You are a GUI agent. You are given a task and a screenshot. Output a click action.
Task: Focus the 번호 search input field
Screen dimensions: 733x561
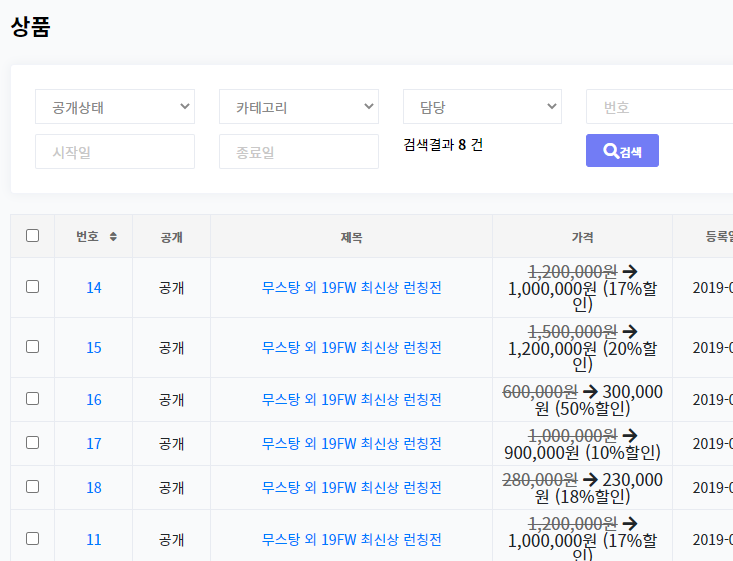point(660,107)
